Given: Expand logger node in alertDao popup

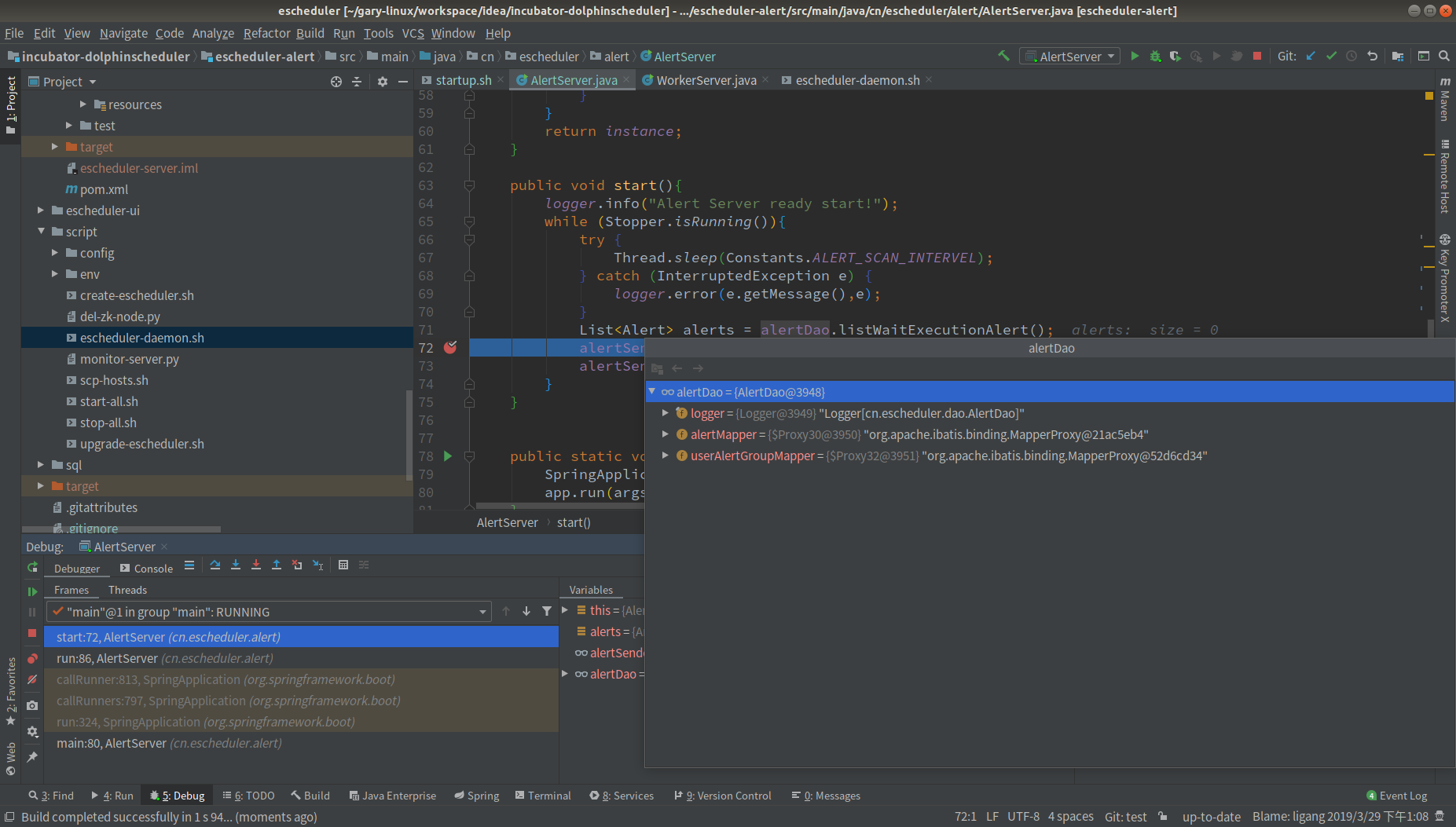Looking at the screenshot, I should point(665,413).
